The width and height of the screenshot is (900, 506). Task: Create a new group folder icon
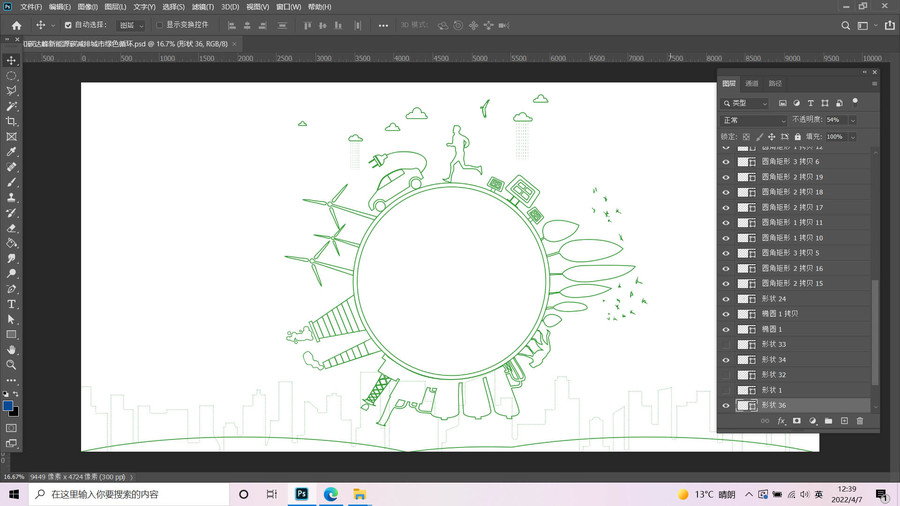[828, 421]
